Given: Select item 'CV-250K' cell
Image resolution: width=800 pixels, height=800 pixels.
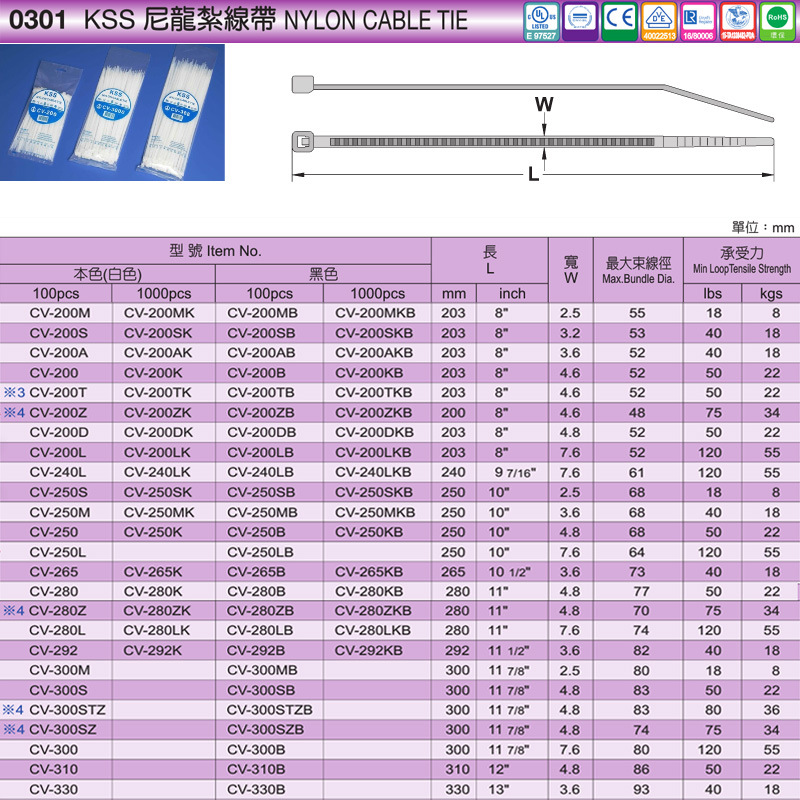Looking at the screenshot, I should tap(153, 532).
